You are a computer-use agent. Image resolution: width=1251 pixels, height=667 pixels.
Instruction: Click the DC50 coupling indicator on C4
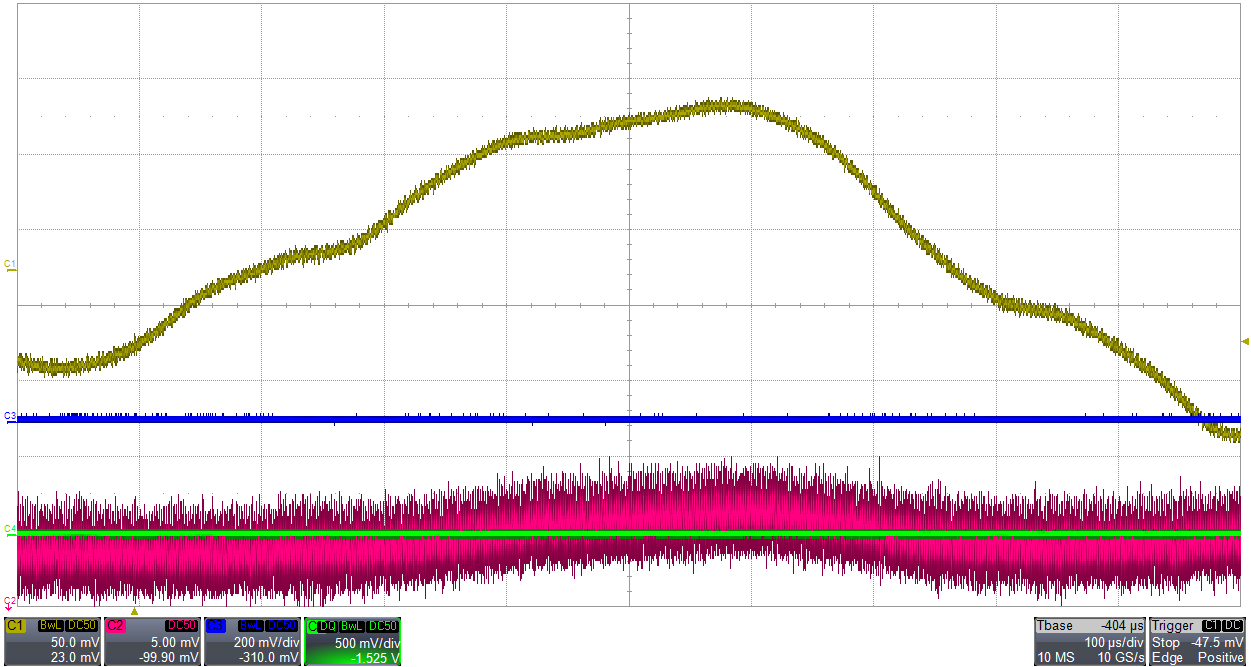[383, 626]
